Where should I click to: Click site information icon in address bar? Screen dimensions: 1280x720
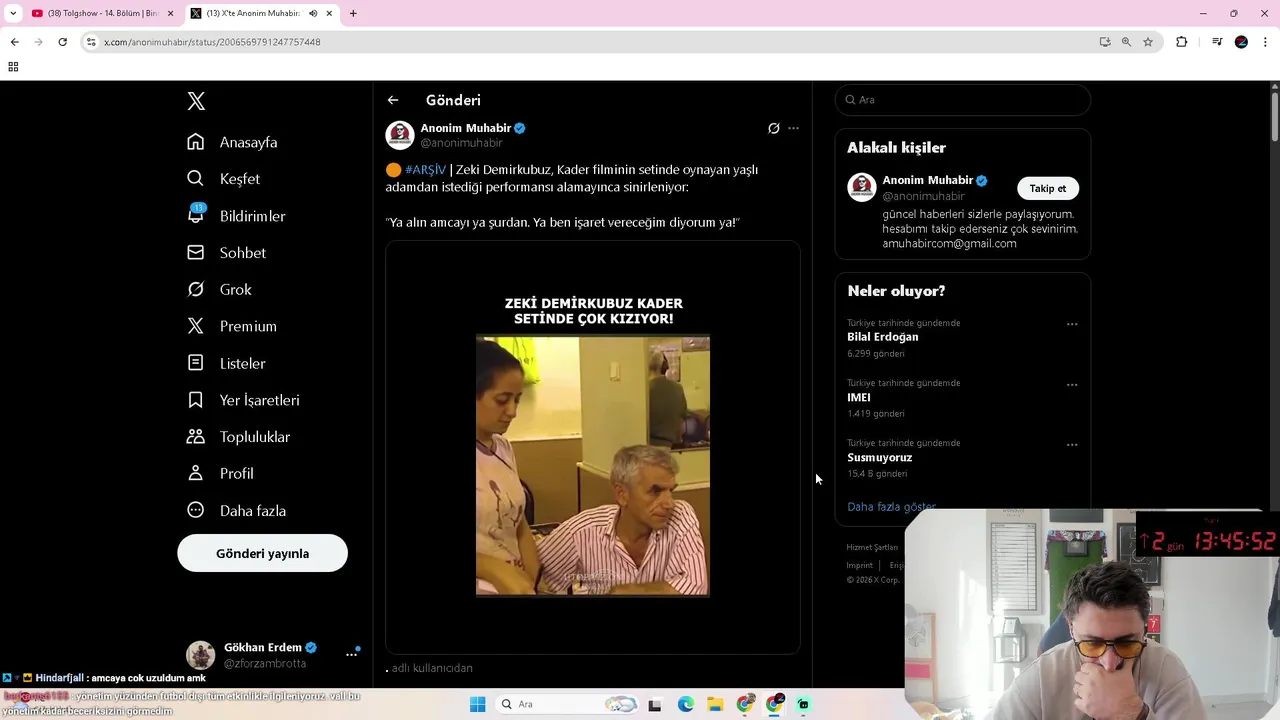coord(91,42)
